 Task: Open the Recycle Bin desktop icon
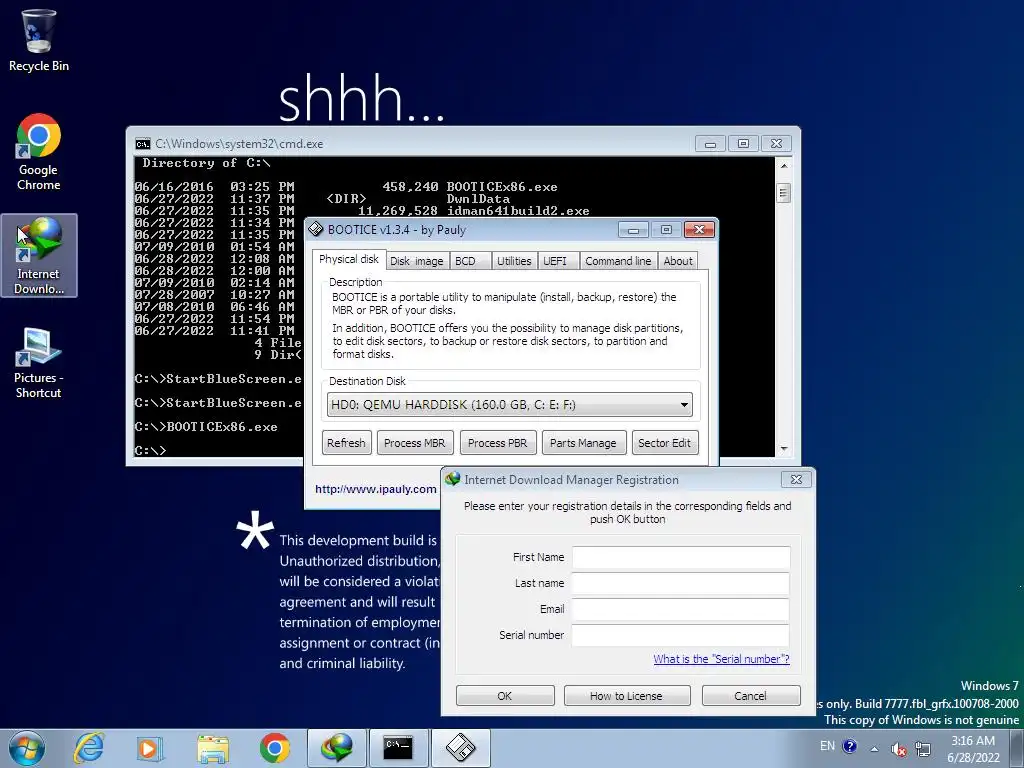click(x=39, y=40)
